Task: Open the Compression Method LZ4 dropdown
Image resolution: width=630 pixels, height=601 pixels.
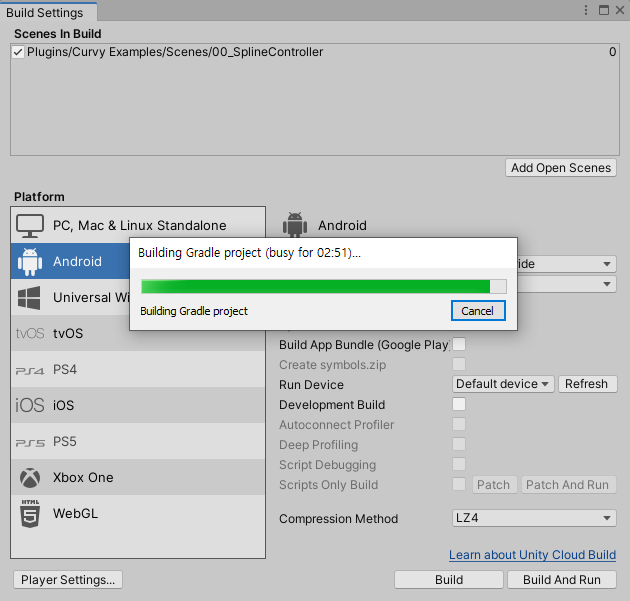Action: 534,518
